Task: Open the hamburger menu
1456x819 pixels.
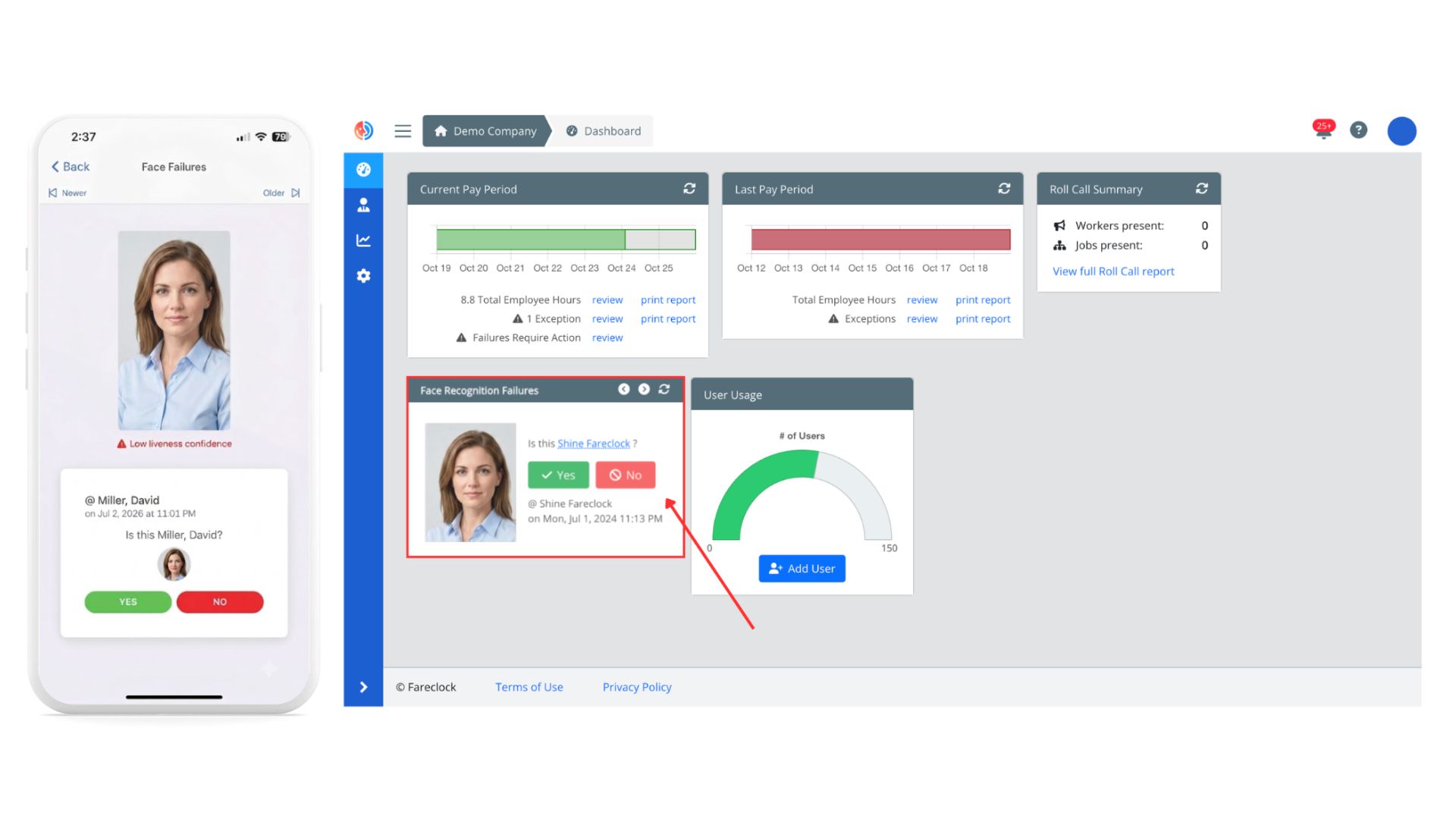Action: tap(403, 131)
